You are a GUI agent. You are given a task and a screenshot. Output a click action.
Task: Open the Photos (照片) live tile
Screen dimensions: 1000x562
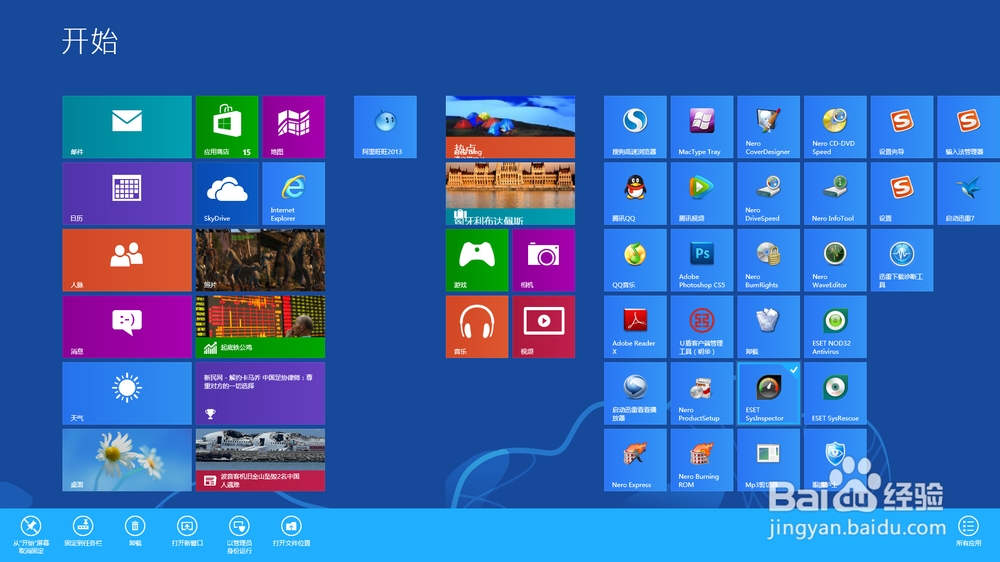tap(260, 260)
